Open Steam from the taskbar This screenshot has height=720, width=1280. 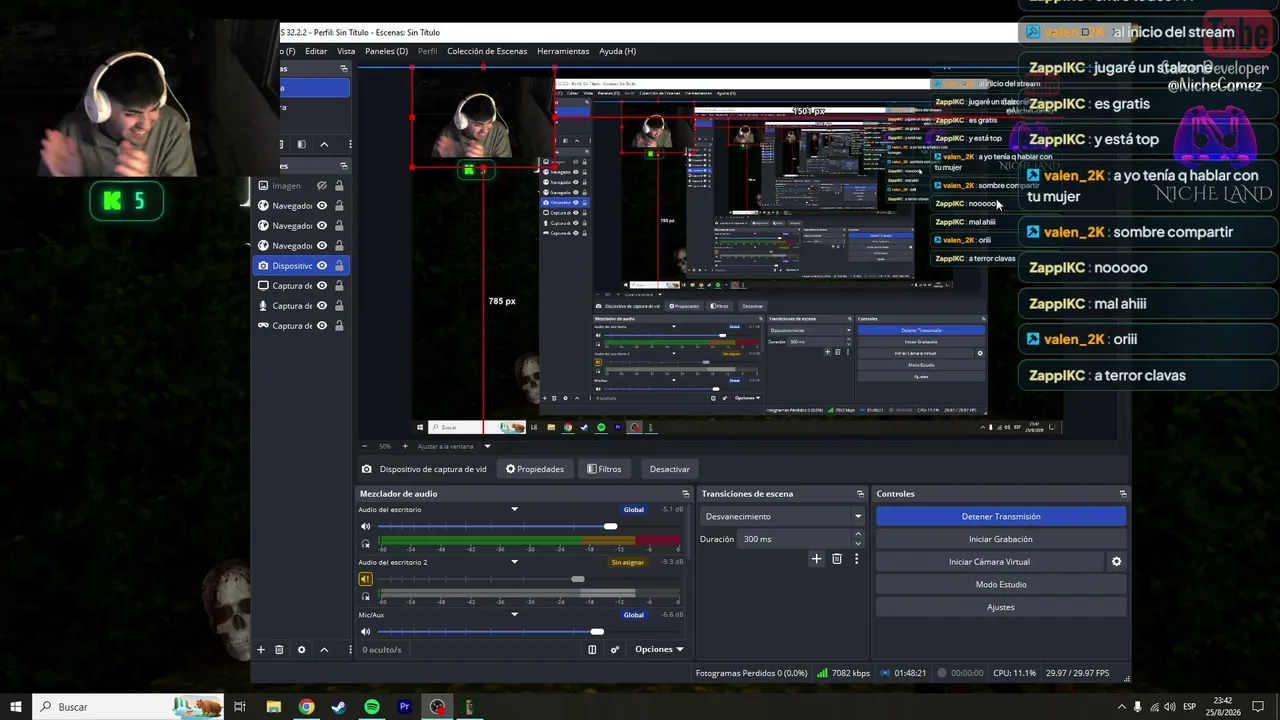click(339, 707)
